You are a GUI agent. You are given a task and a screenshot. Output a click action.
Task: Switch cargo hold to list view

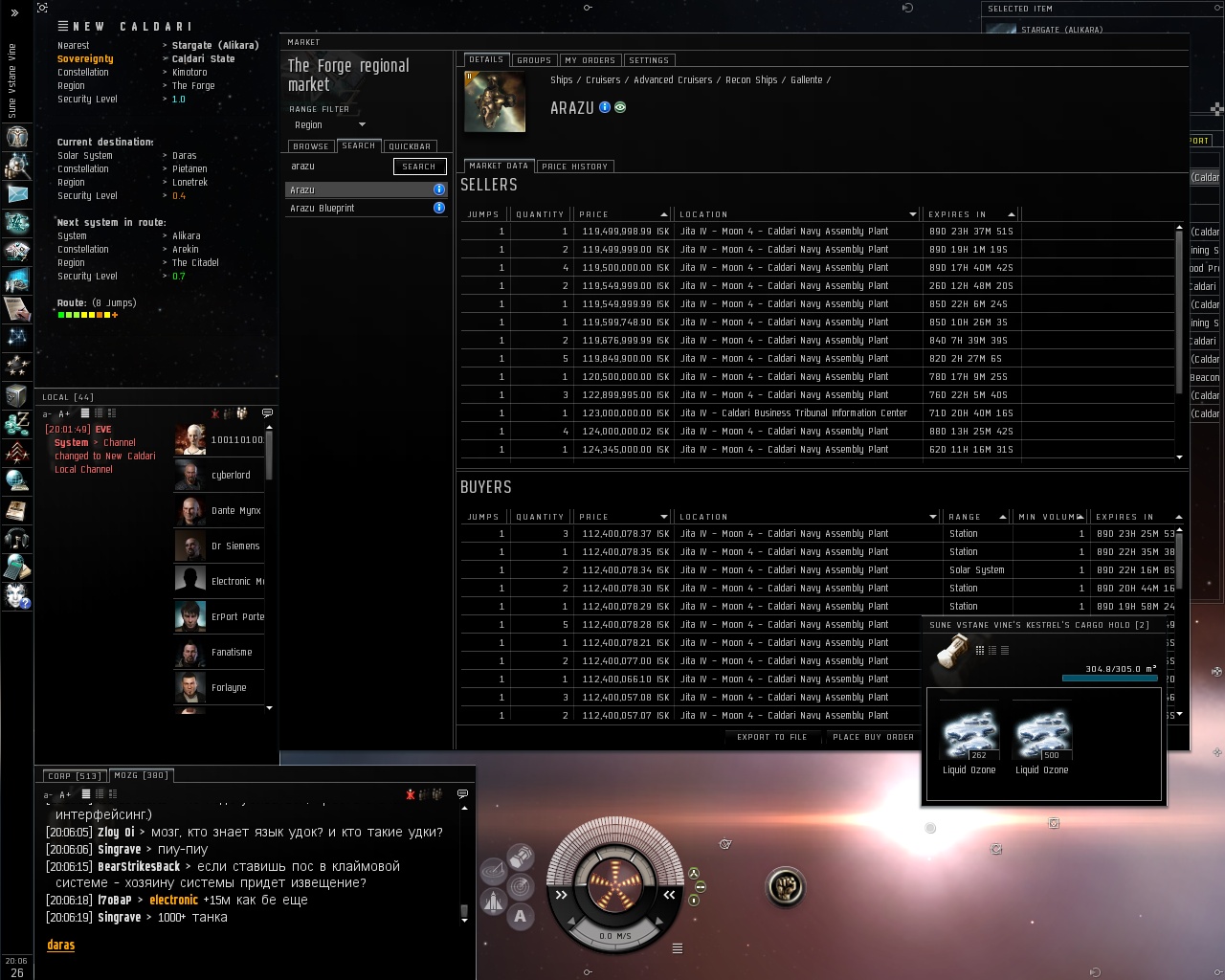pyautogui.click(x=1005, y=651)
